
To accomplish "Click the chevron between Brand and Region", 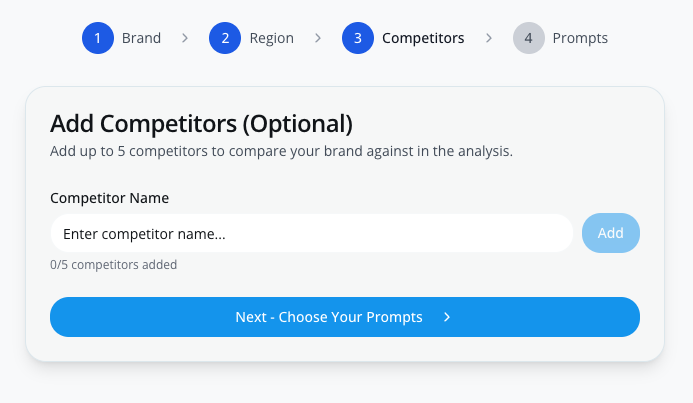I will coord(185,39).
